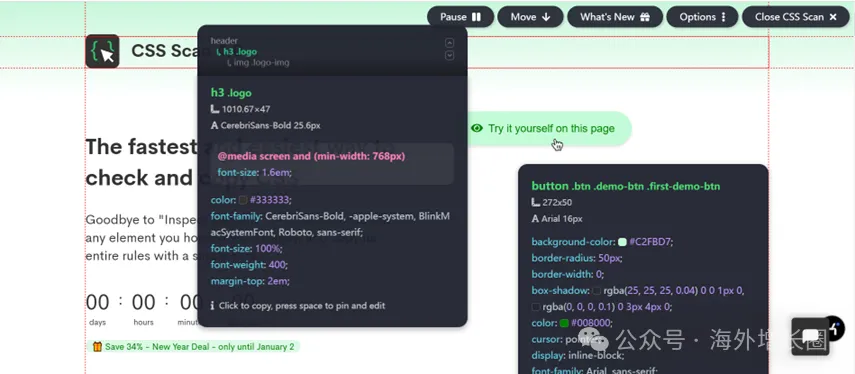Pause the CSS Scan inspector
855x374 pixels.
pyautogui.click(x=460, y=17)
